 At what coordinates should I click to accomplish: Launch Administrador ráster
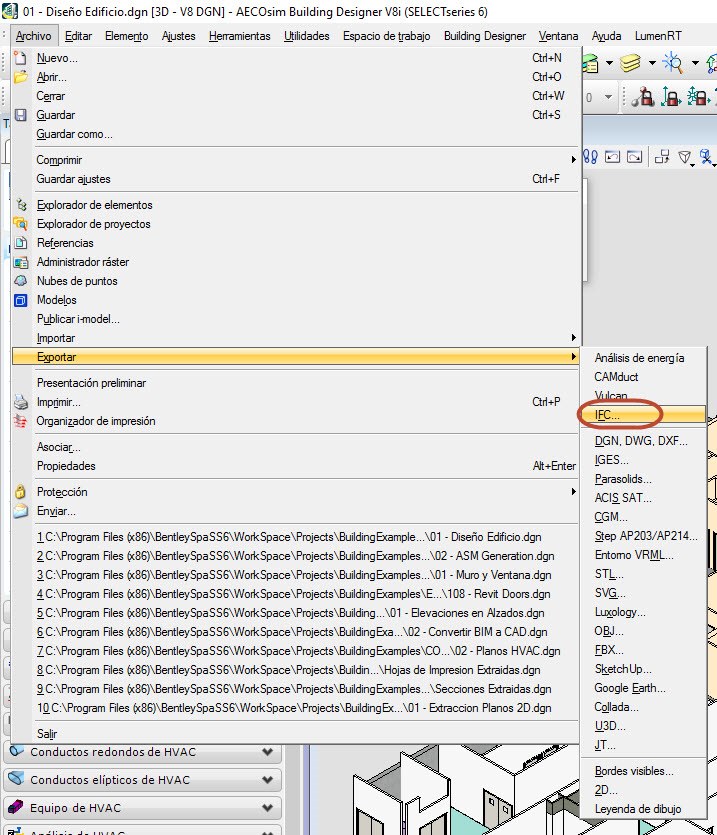pos(295,262)
